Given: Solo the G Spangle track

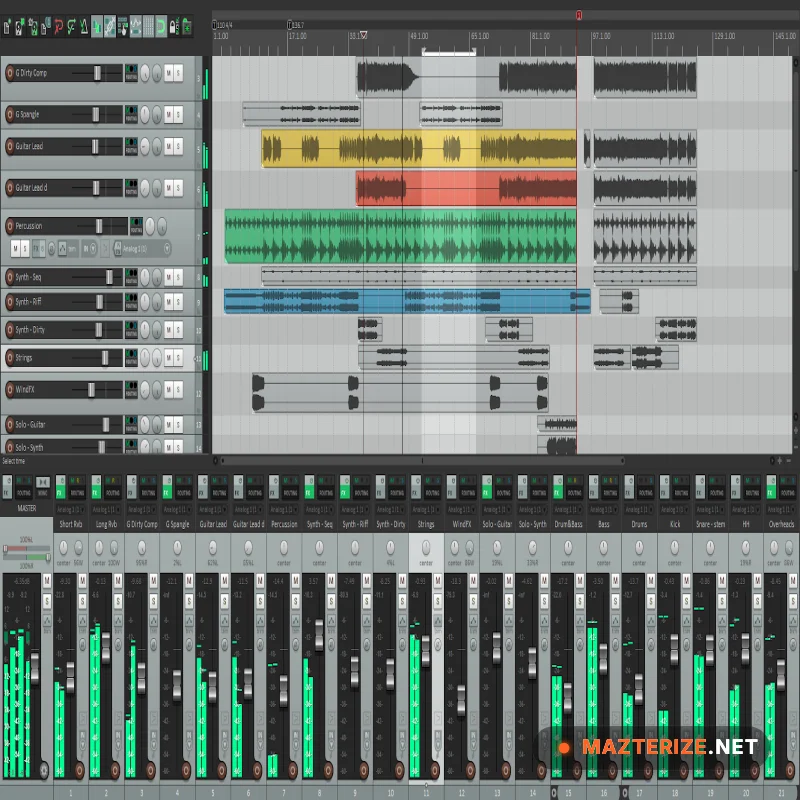Looking at the screenshot, I should pos(179,114).
